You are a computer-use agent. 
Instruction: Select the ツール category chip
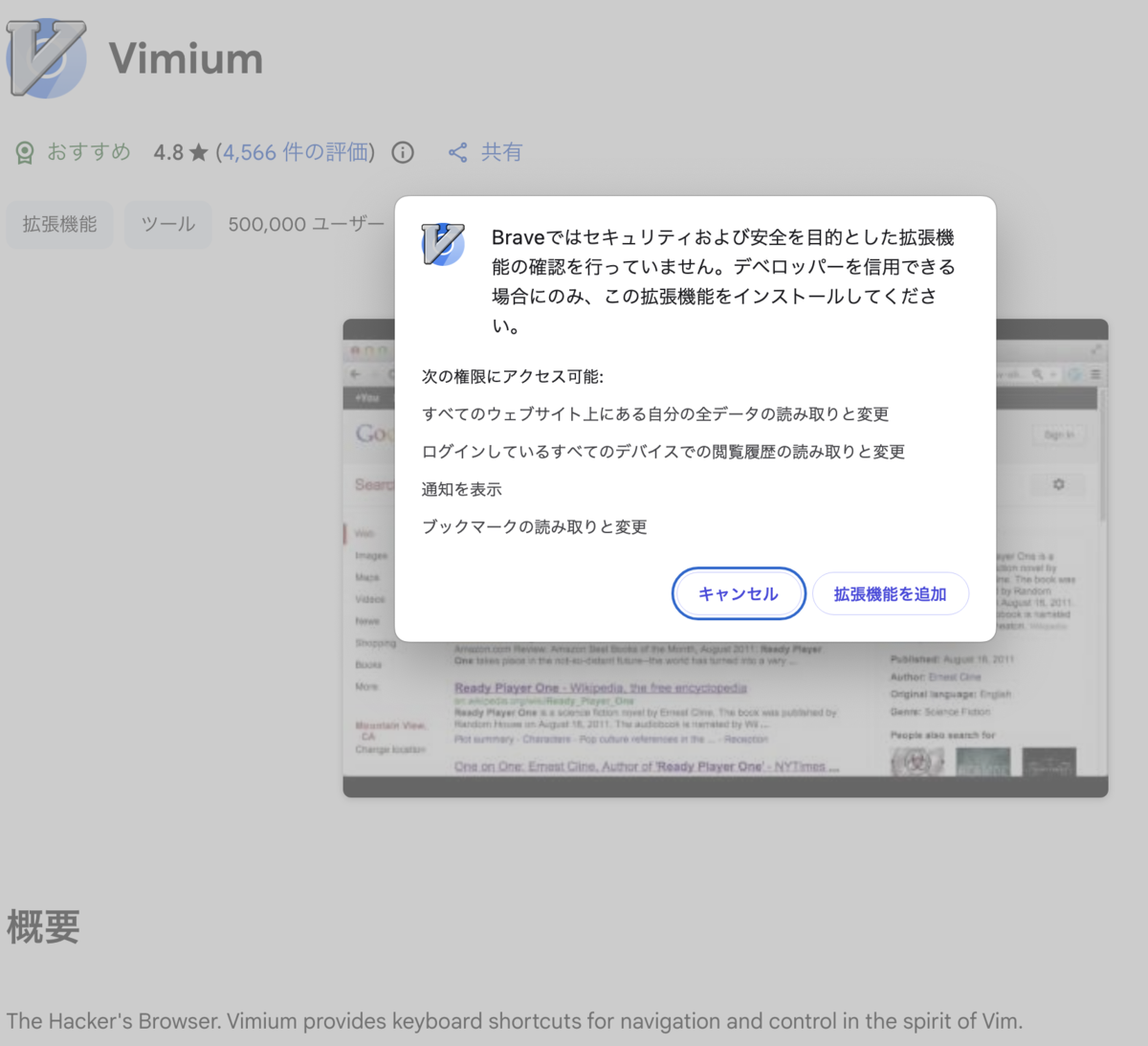(x=167, y=224)
